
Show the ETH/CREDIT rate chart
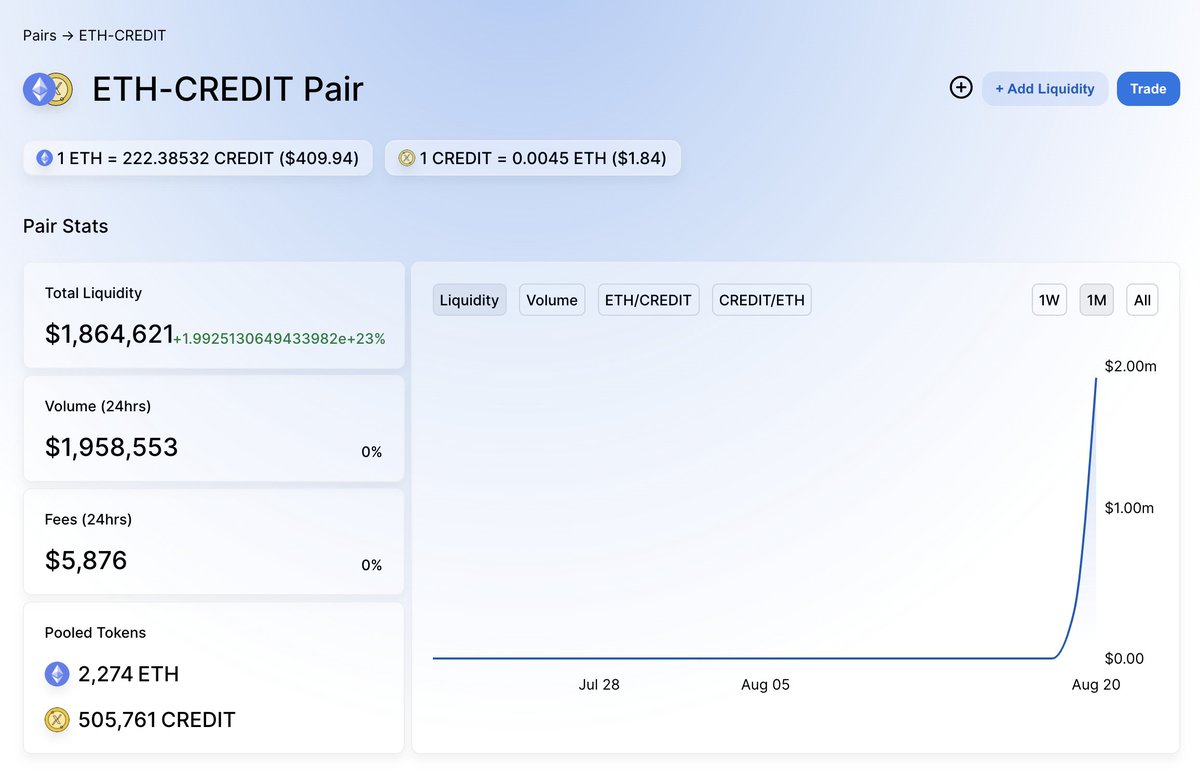tap(648, 300)
